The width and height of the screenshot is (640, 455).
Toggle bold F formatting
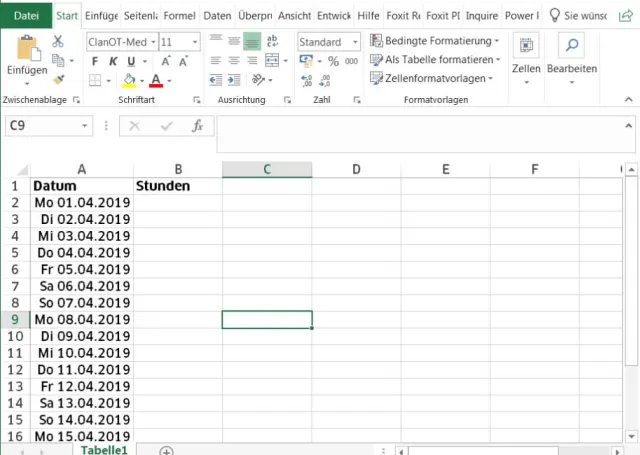(95, 61)
